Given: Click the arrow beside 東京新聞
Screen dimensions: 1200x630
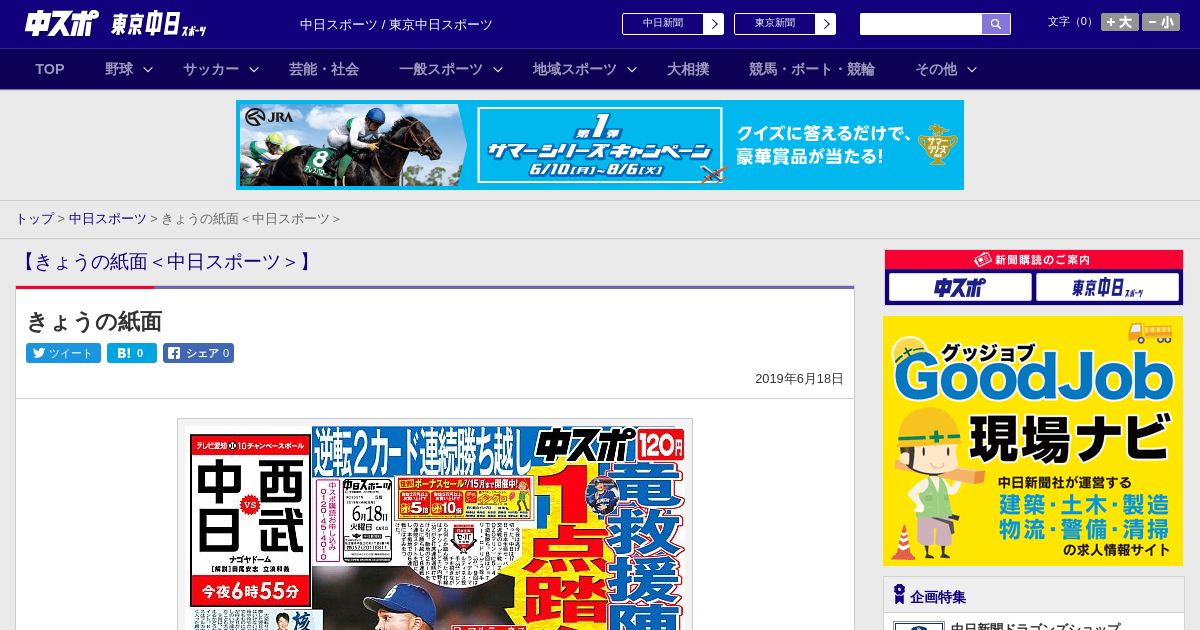Looking at the screenshot, I should coord(826,24).
